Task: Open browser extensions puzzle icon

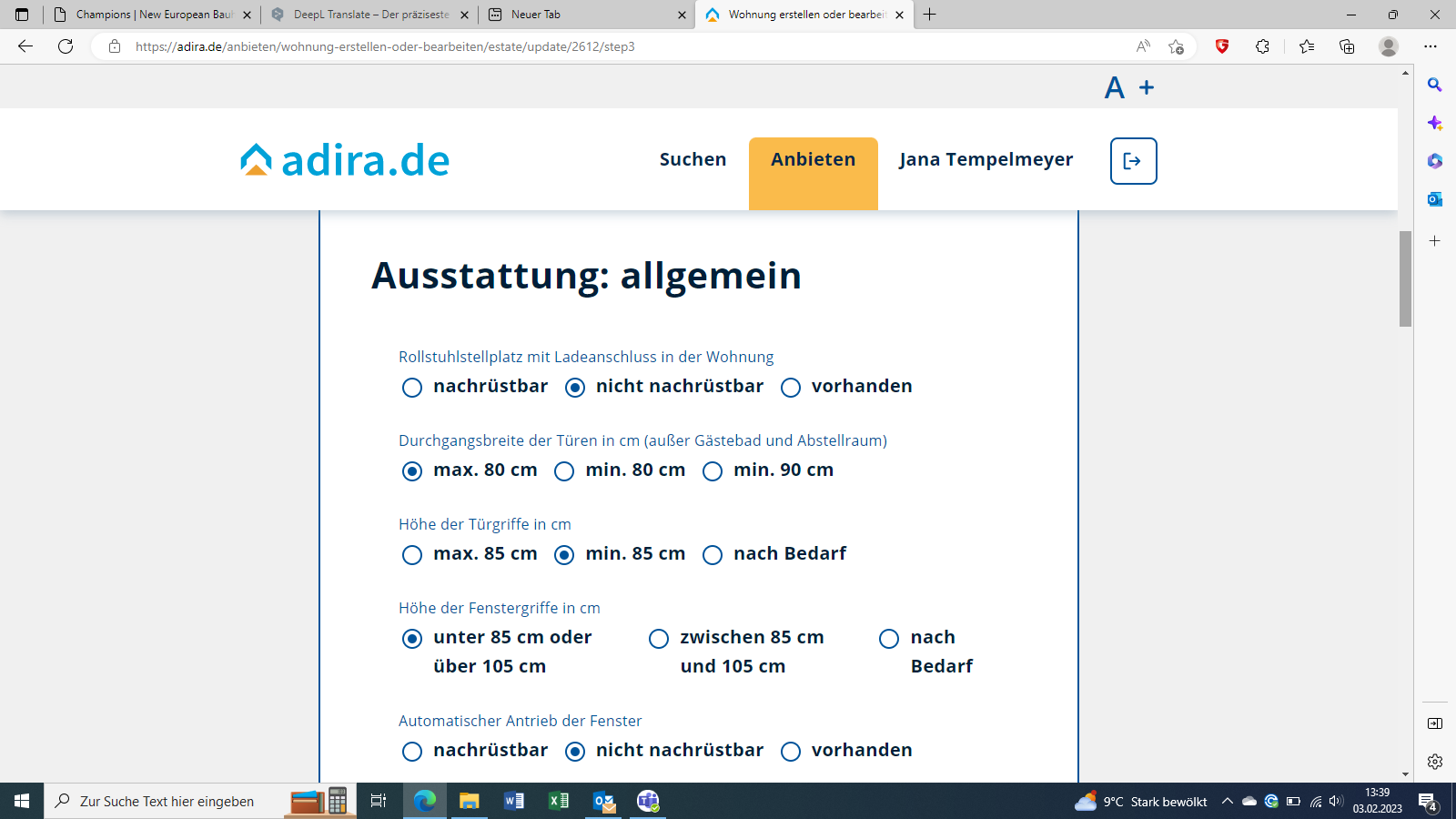Action: (1262, 46)
